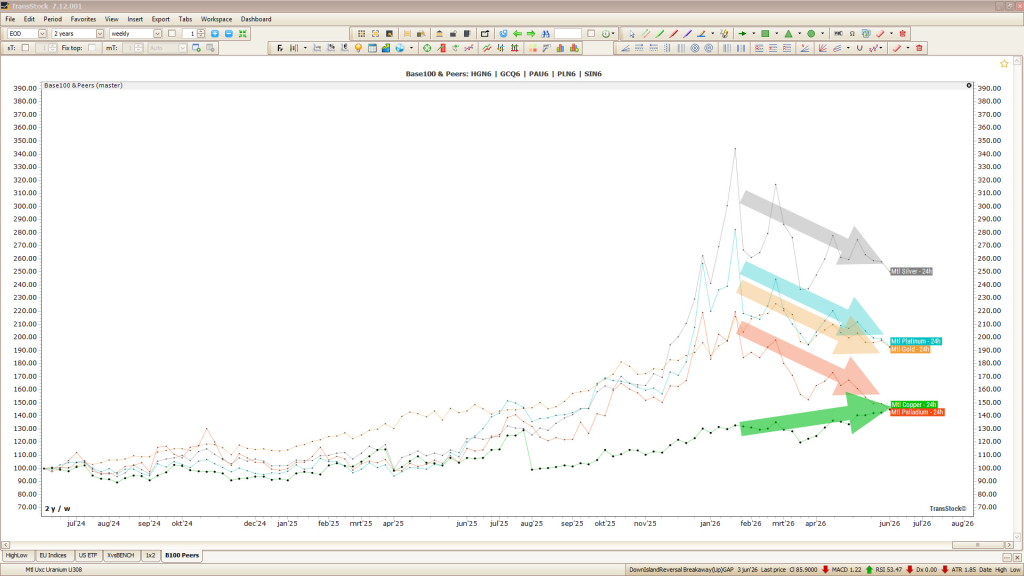The height and width of the screenshot is (576, 1024).
Task: Switch to the 1x2 tab
Action: 150,555
